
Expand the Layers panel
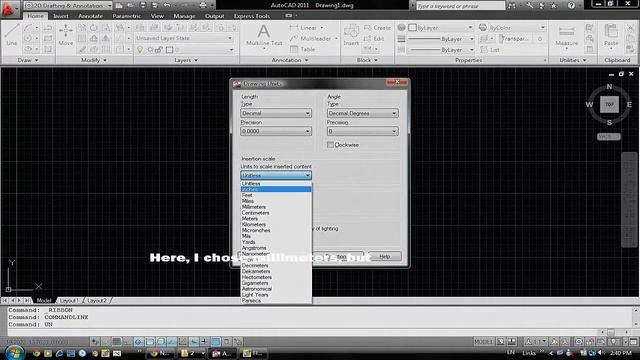(186, 60)
